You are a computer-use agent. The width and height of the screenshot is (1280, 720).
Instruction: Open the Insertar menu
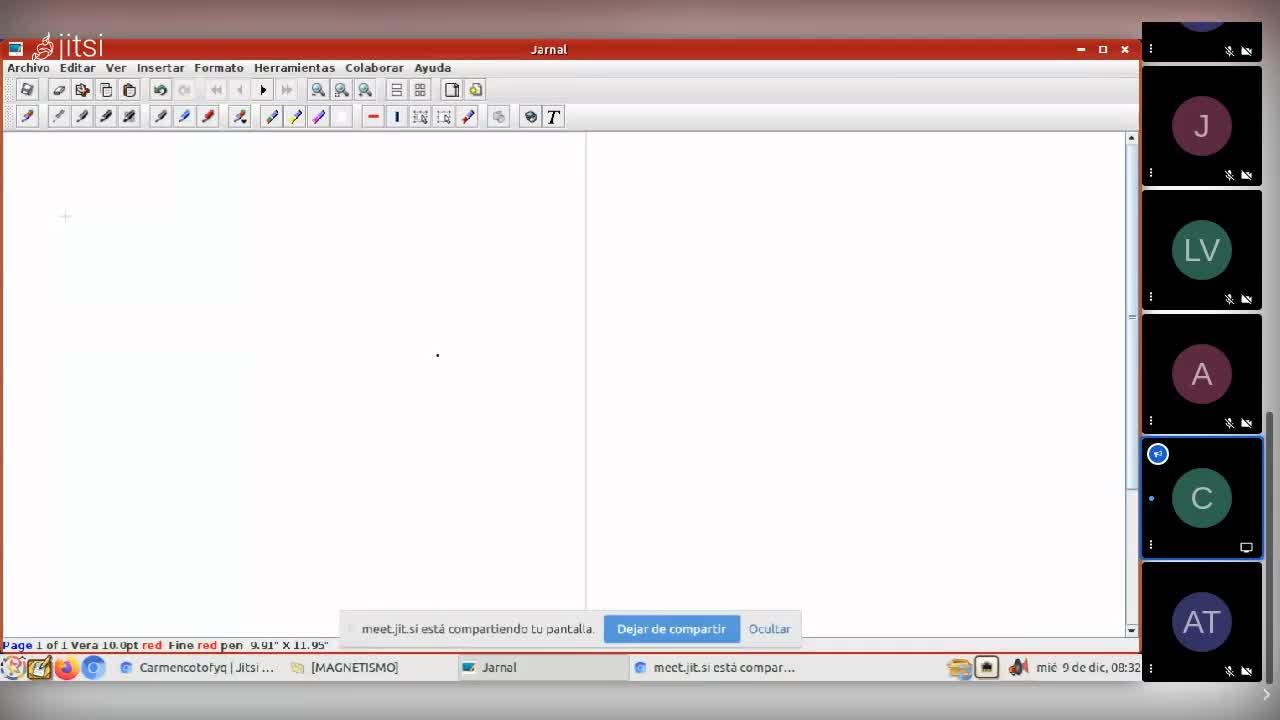[x=160, y=68]
